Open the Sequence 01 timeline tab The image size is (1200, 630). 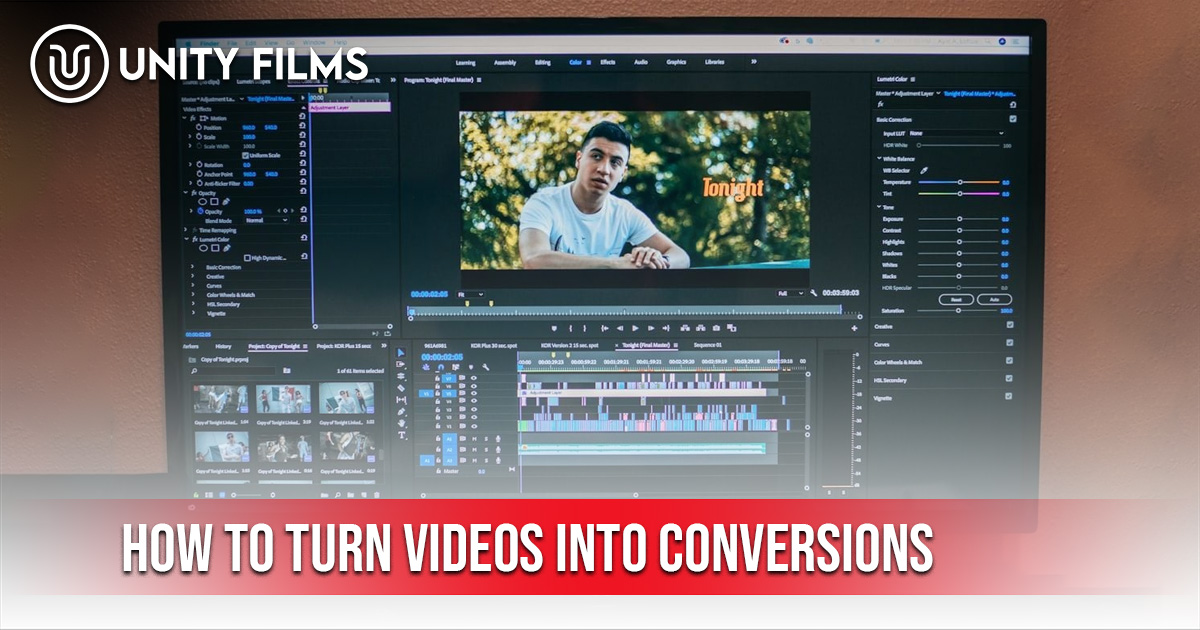pos(708,344)
